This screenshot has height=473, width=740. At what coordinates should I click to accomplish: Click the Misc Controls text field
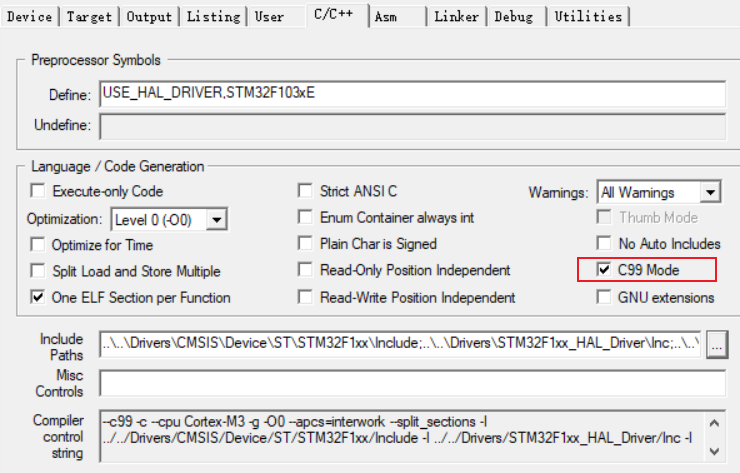click(x=412, y=383)
